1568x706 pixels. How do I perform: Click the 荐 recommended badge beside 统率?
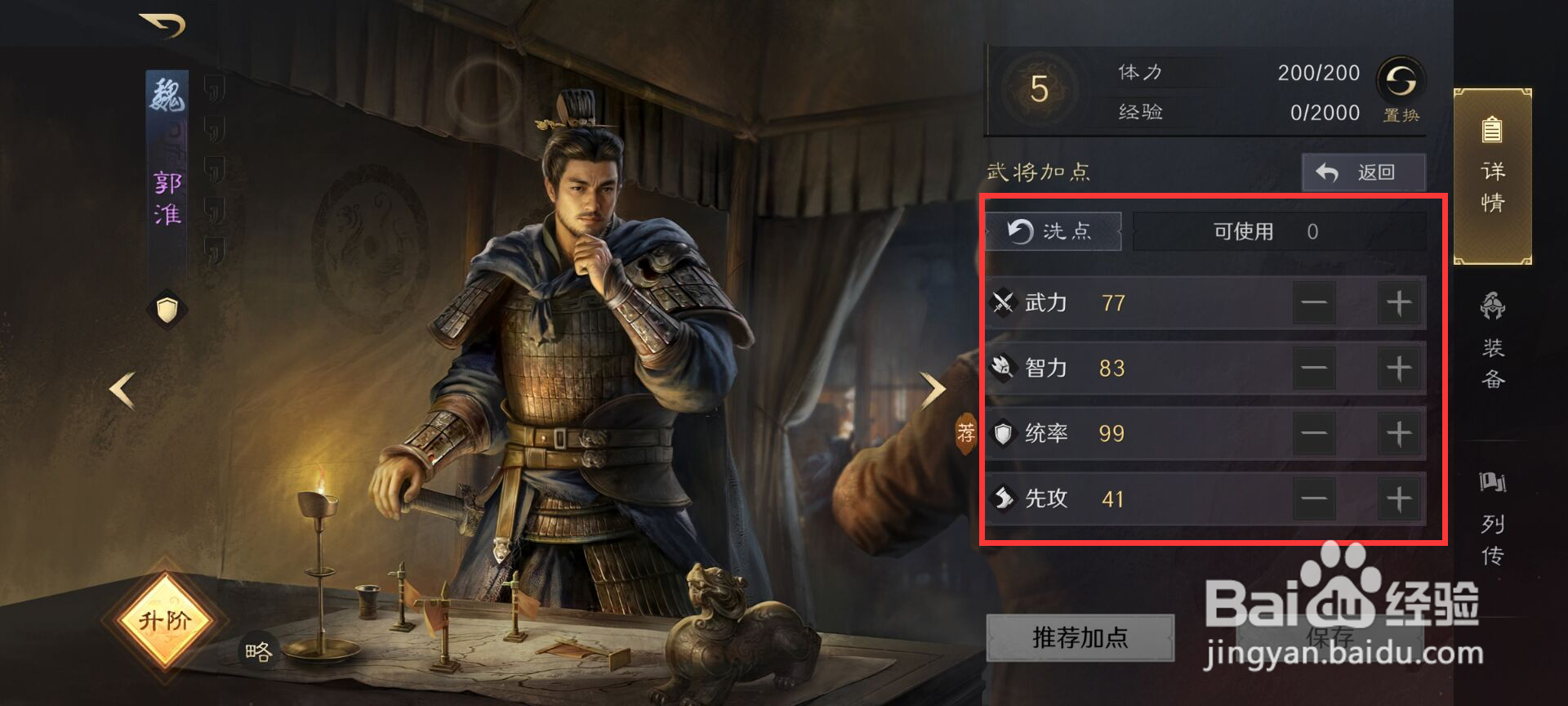(x=965, y=432)
